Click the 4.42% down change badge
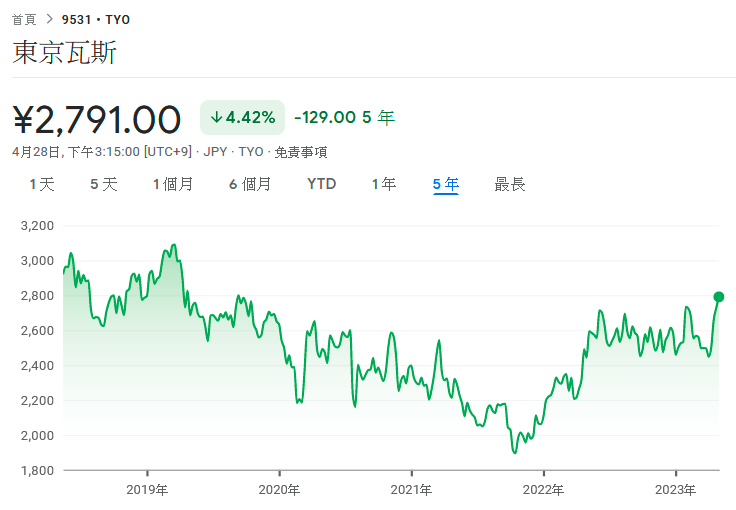Screen dimensions: 736x510 (x=242, y=117)
